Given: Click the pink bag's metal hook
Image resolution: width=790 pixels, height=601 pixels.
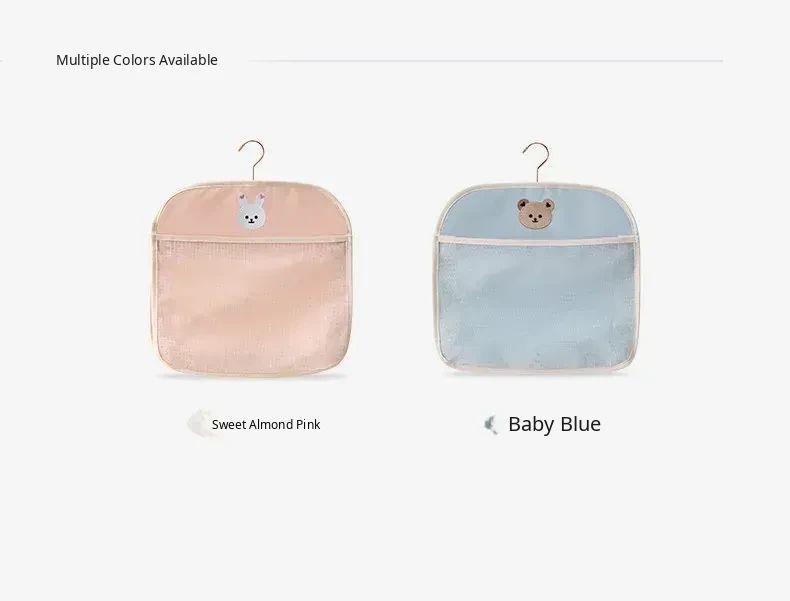Looking at the screenshot, I should pyautogui.click(x=252, y=161).
